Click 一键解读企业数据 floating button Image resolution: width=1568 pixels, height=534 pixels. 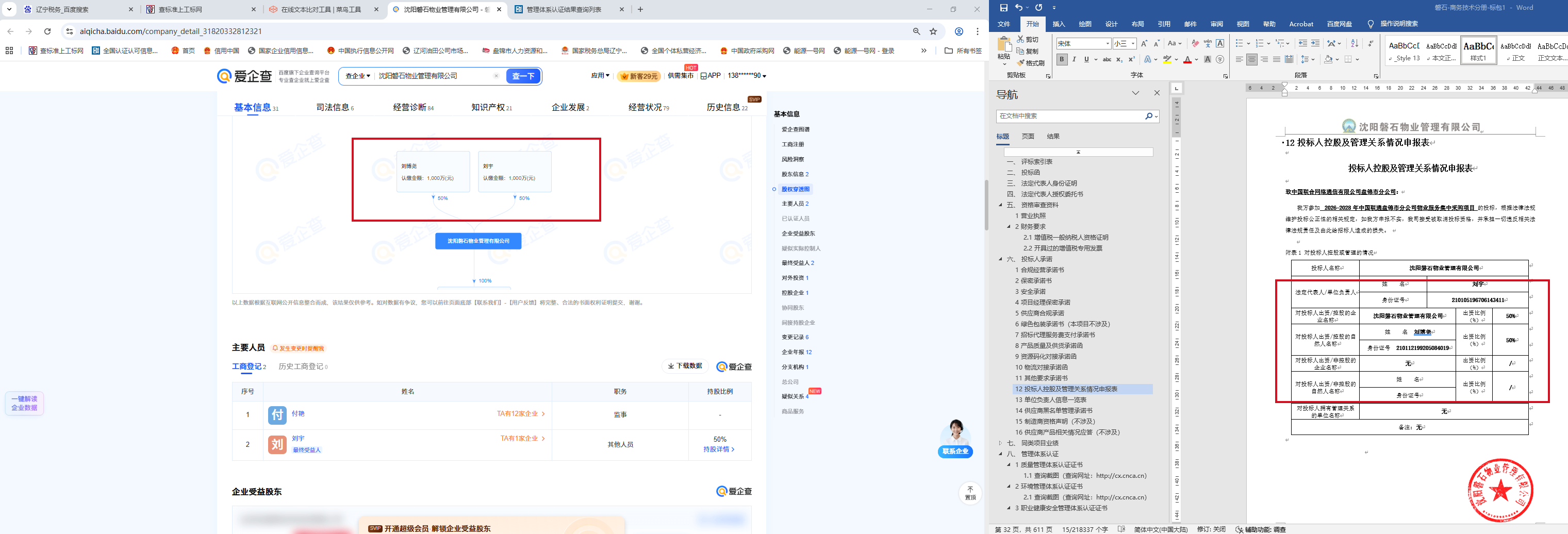[x=24, y=403]
